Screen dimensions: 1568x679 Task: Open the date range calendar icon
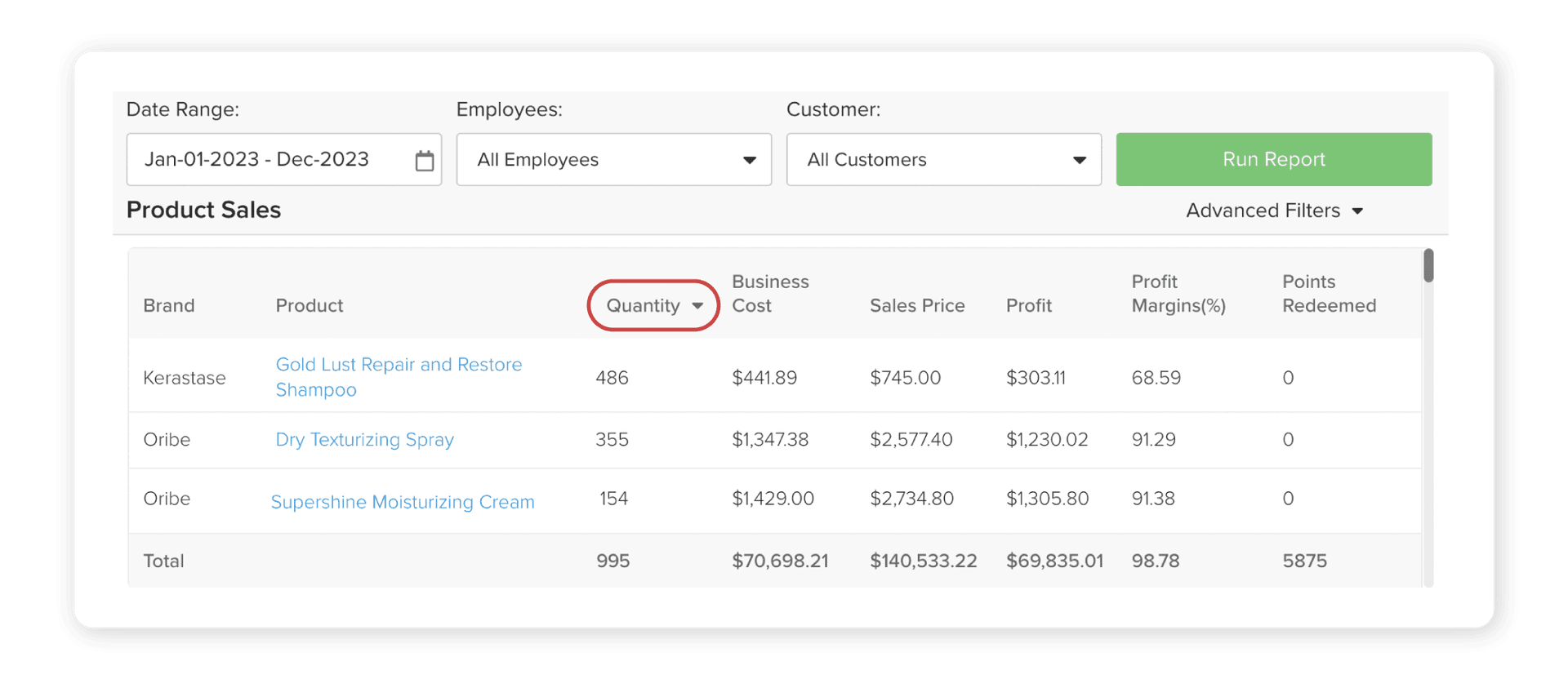(x=424, y=161)
